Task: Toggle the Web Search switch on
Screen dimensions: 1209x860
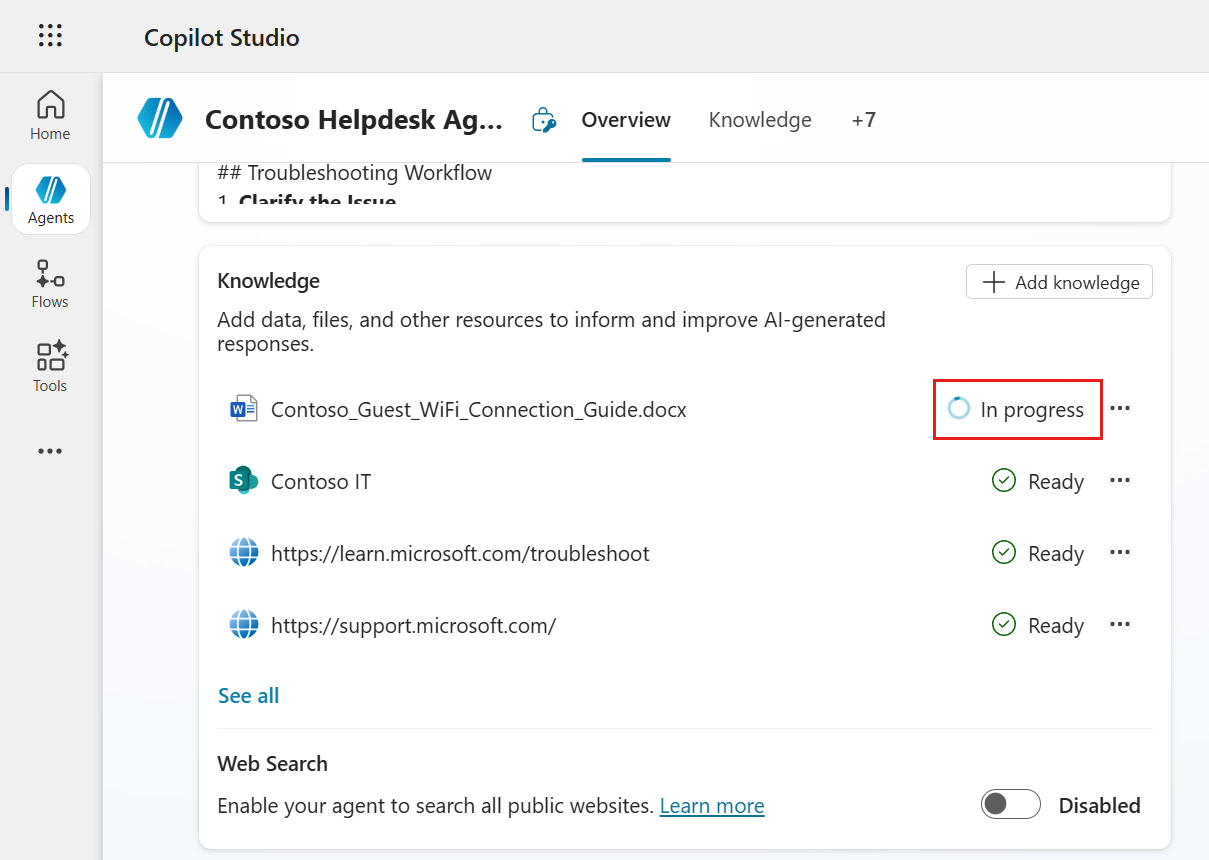Action: [x=1010, y=805]
